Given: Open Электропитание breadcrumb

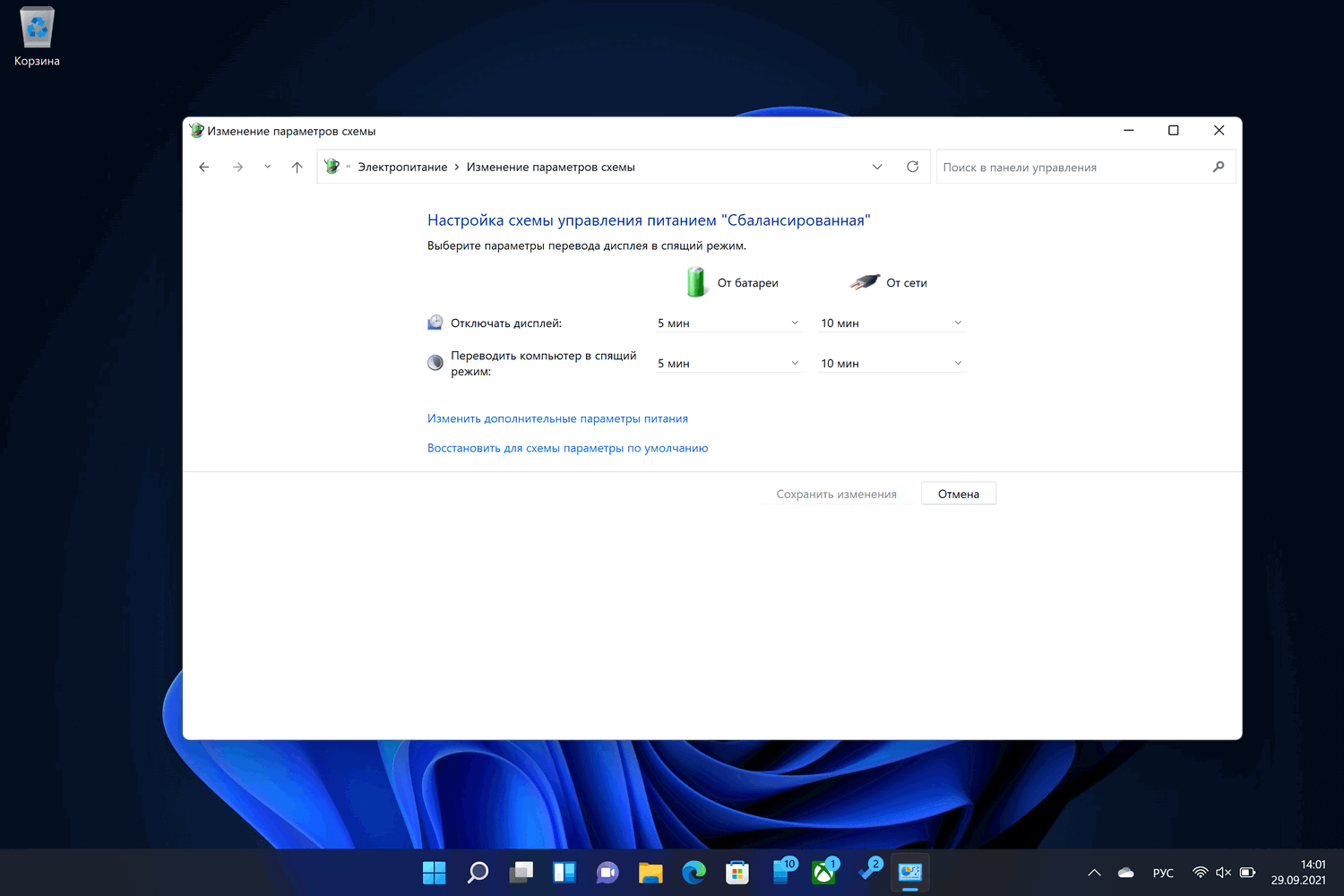Looking at the screenshot, I should pyautogui.click(x=402, y=168).
